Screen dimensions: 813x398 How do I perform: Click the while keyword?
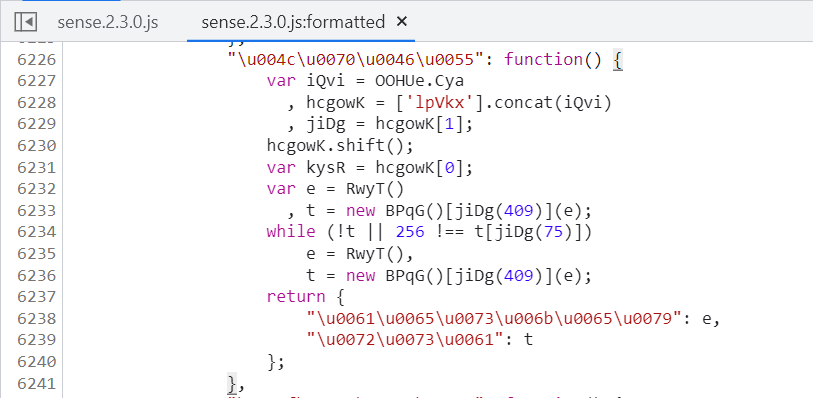point(291,232)
